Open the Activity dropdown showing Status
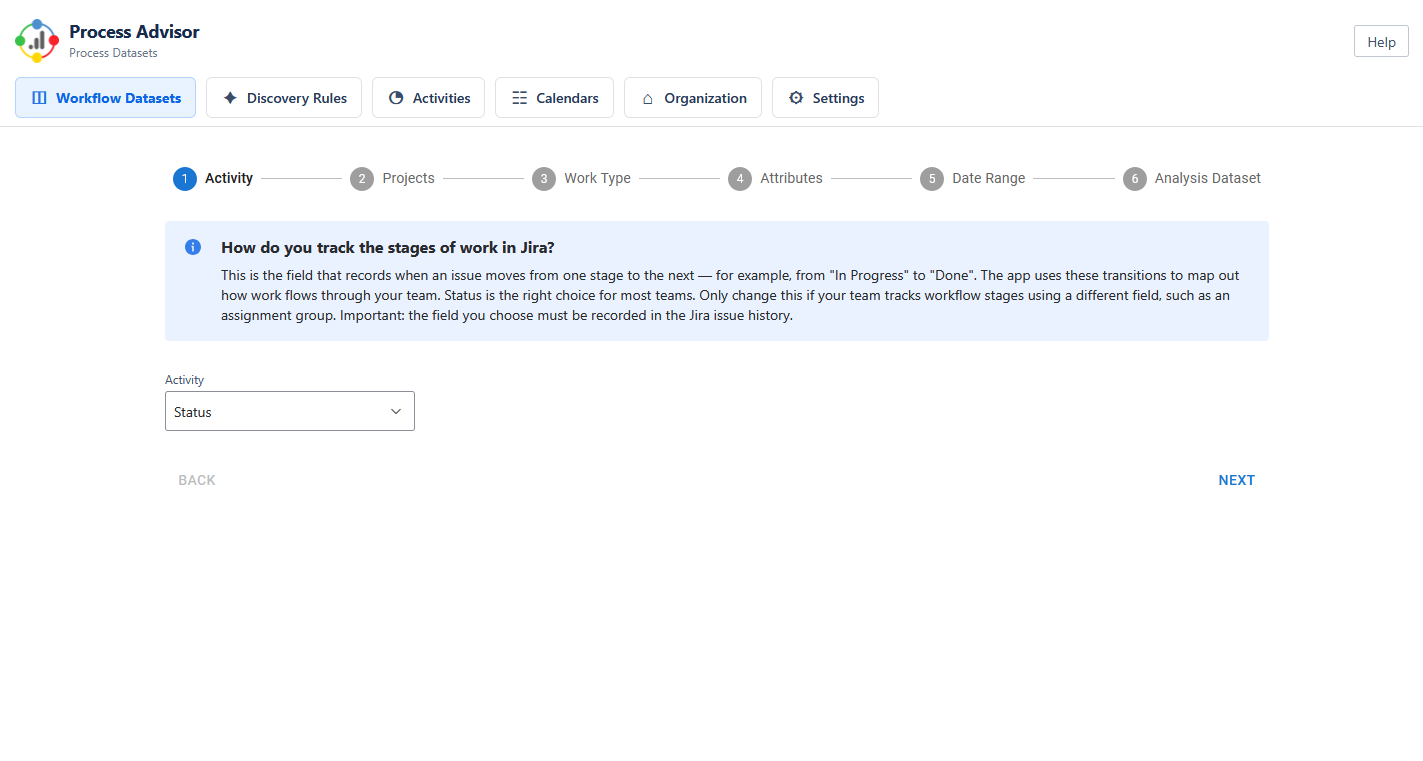1423x761 pixels. [x=290, y=411]
